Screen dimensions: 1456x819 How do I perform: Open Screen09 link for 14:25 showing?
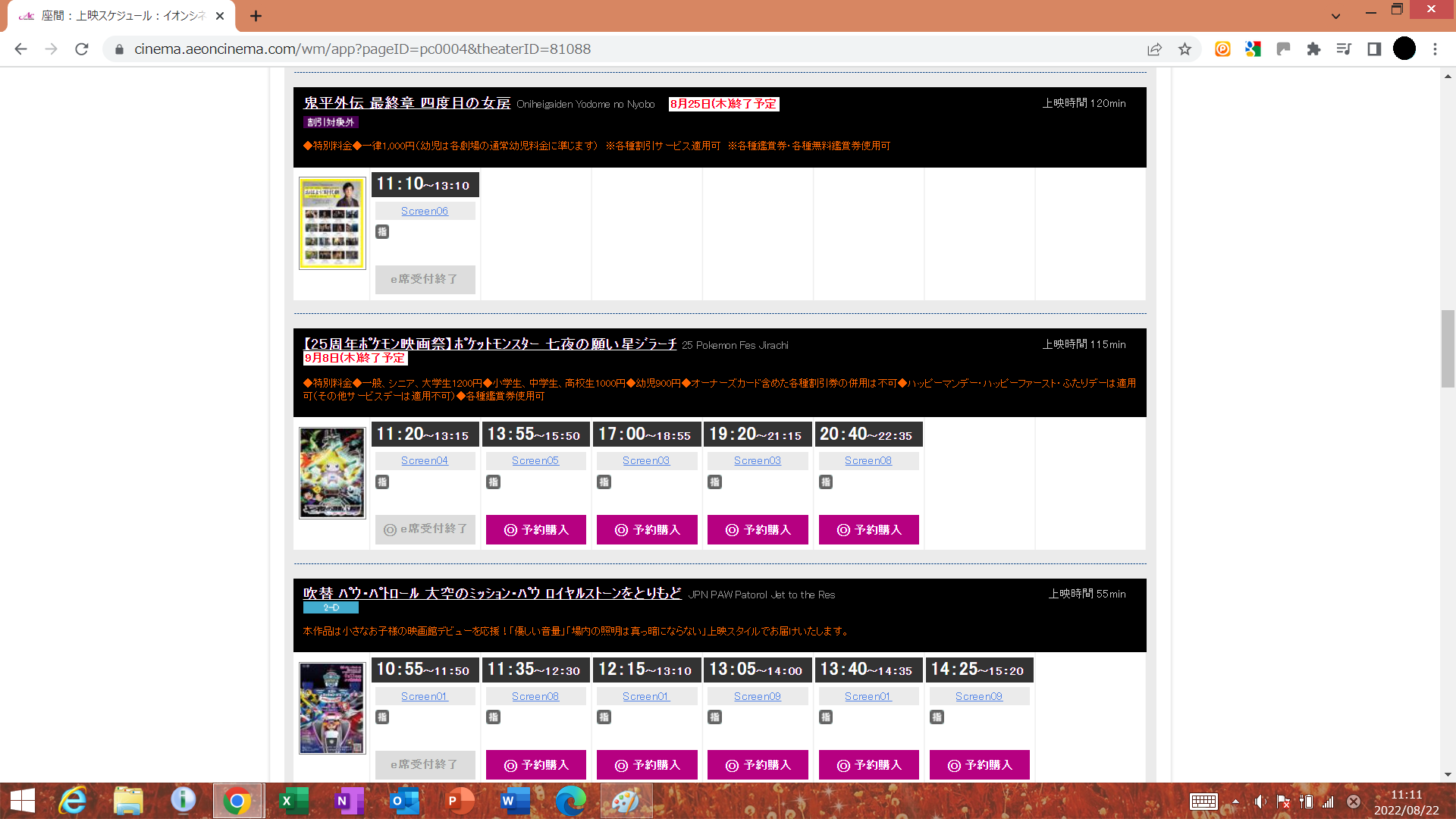[979, 696]
